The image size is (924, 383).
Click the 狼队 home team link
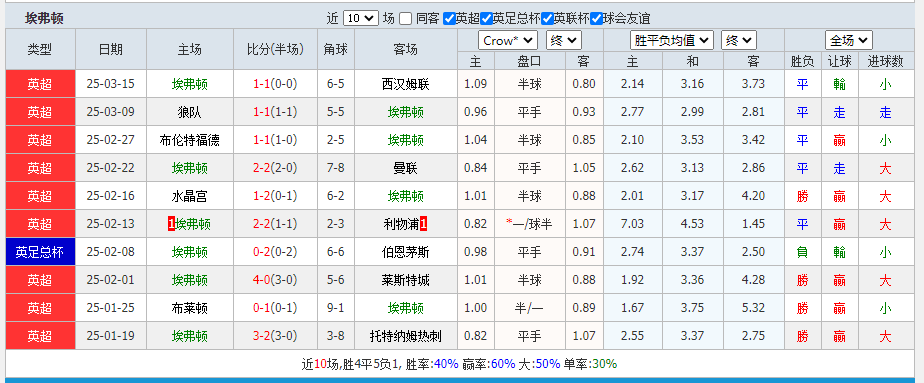tap(189, 112)
